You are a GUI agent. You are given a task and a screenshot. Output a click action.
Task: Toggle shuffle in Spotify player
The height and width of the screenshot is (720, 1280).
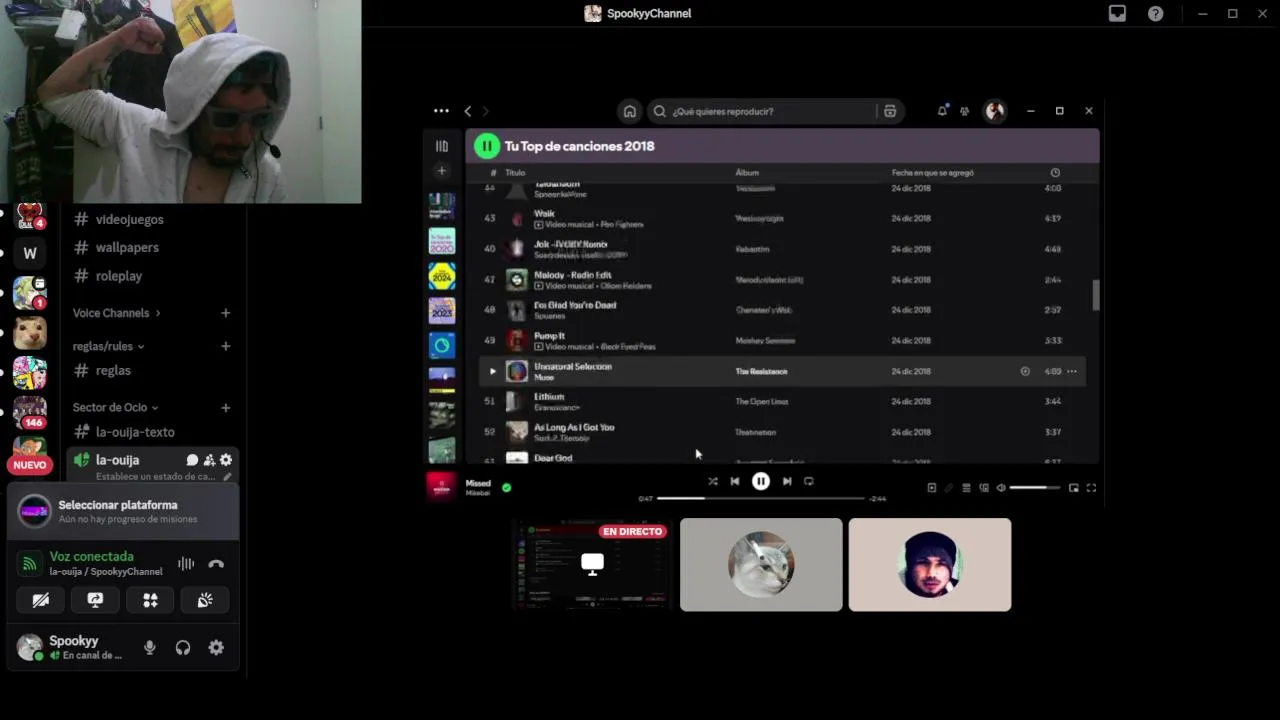(713, 481)
